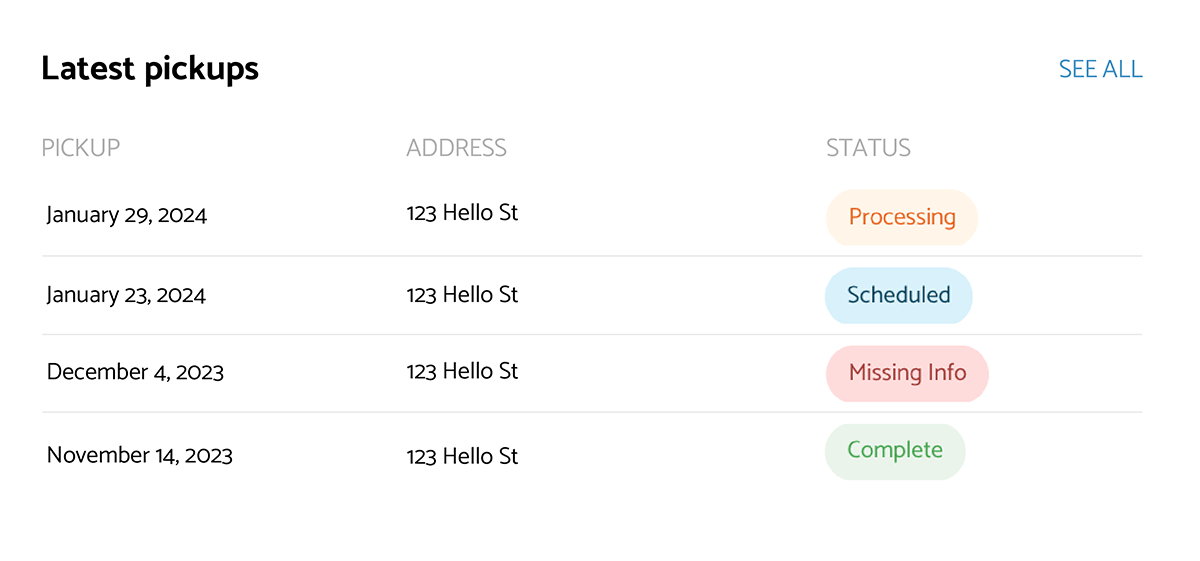Click the Missing Info status badge
Screen dimensions: 1200x561
907,373
